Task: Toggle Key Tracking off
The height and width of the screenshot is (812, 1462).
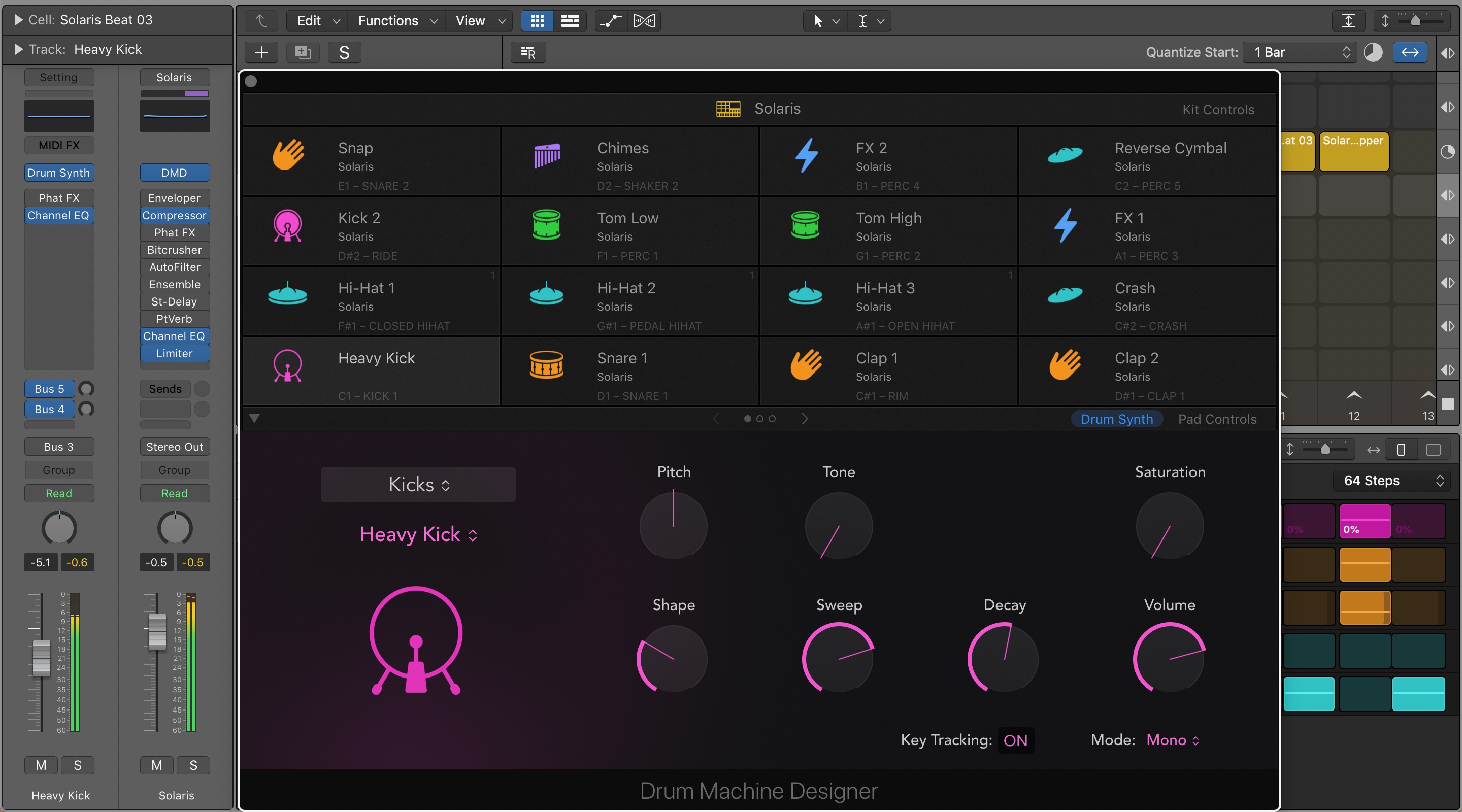Action: coord(1015,740)
